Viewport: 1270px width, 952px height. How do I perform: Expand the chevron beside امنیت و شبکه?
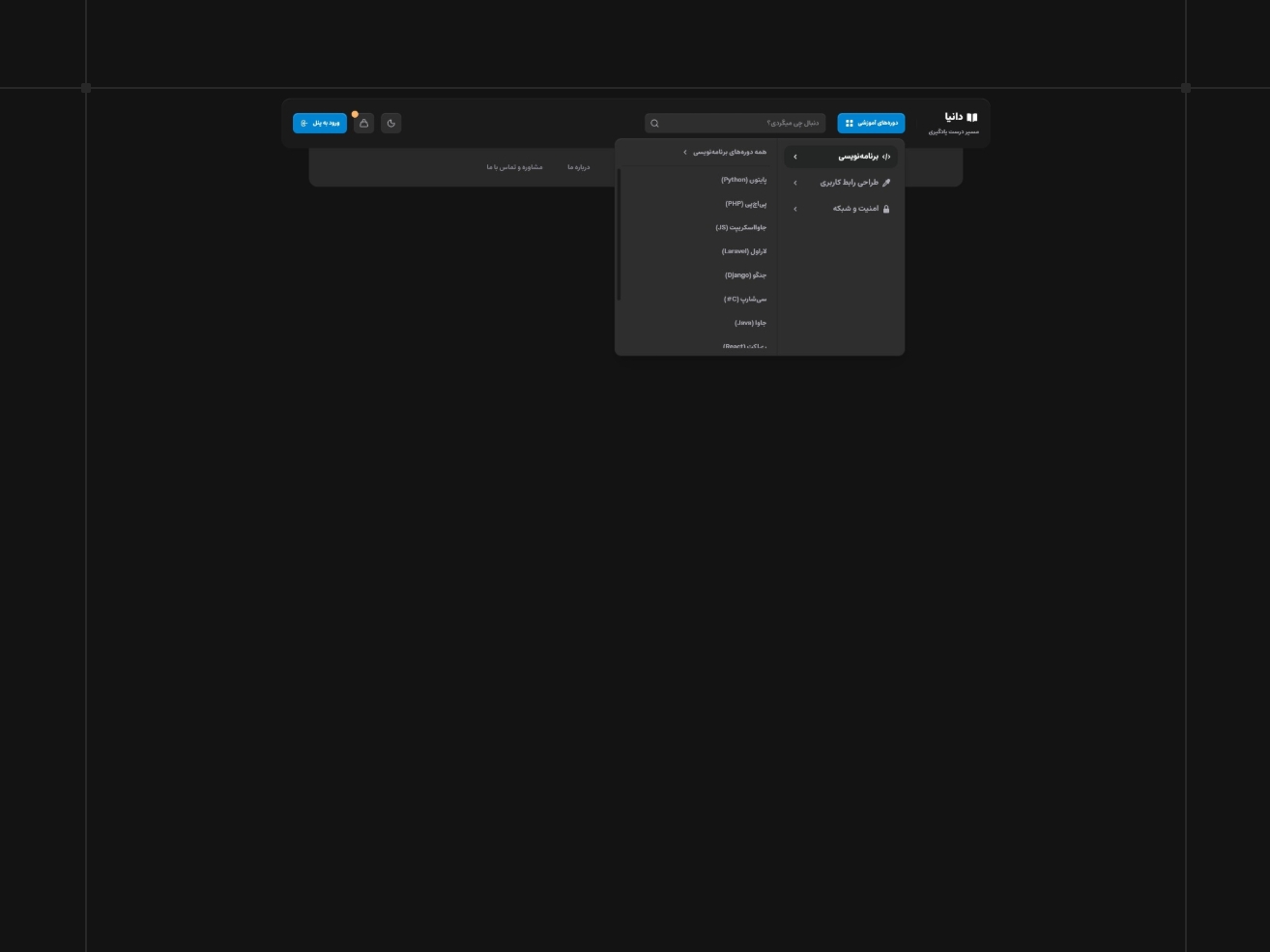[795, 209]
